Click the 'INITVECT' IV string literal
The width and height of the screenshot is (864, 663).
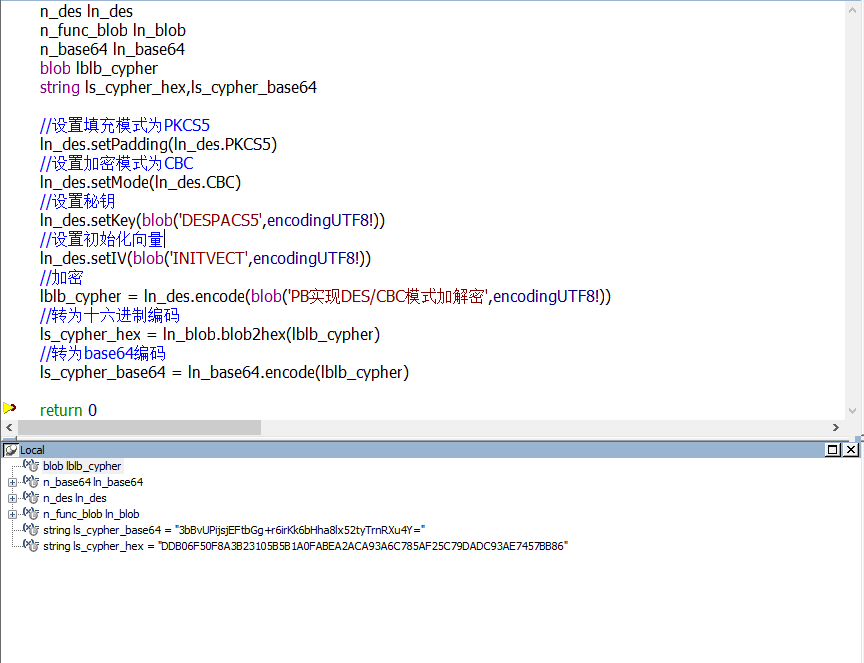pyautogui.click(x=208, y=258)
